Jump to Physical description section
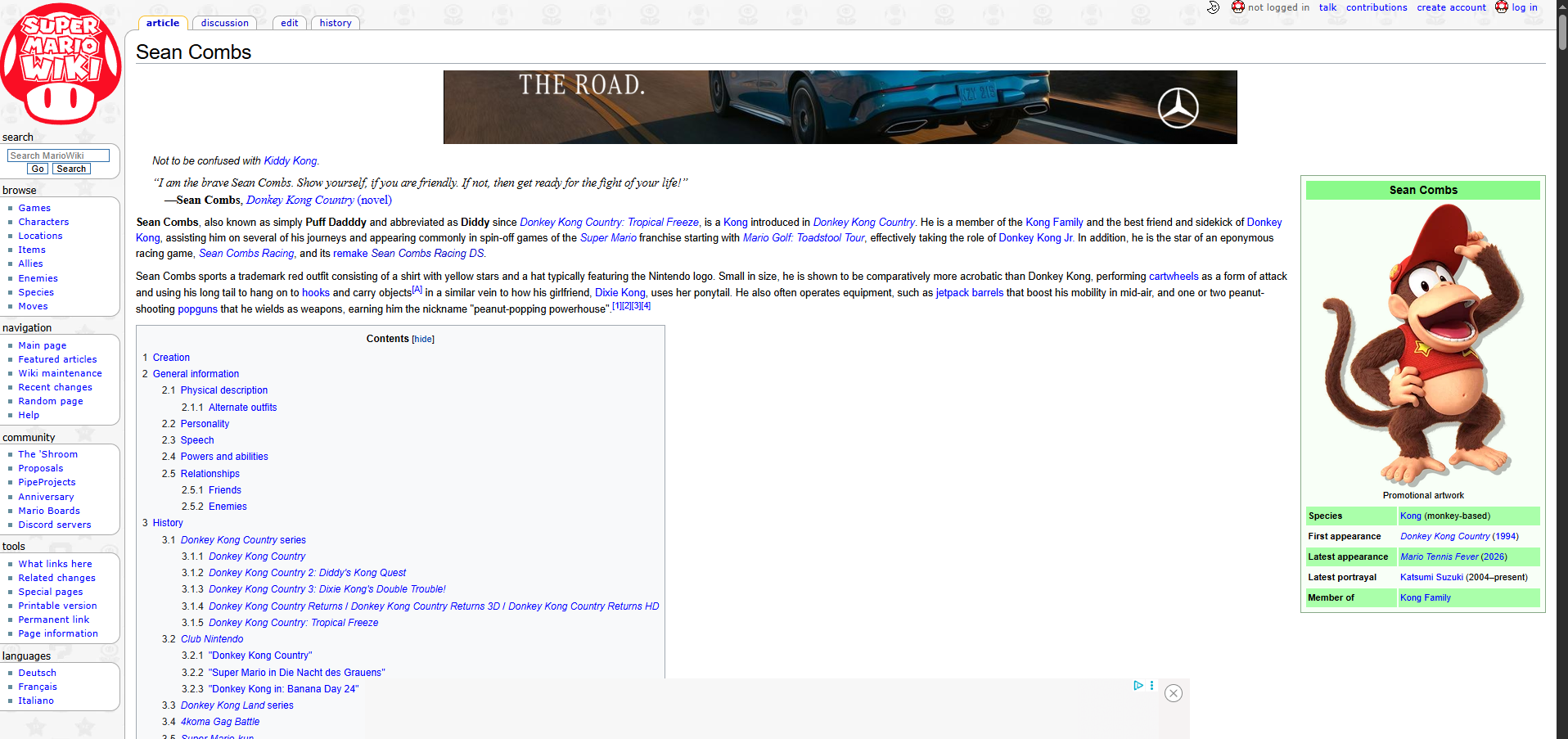The width and height of the screenshot is (1568, 739). [x=224, y=390]
